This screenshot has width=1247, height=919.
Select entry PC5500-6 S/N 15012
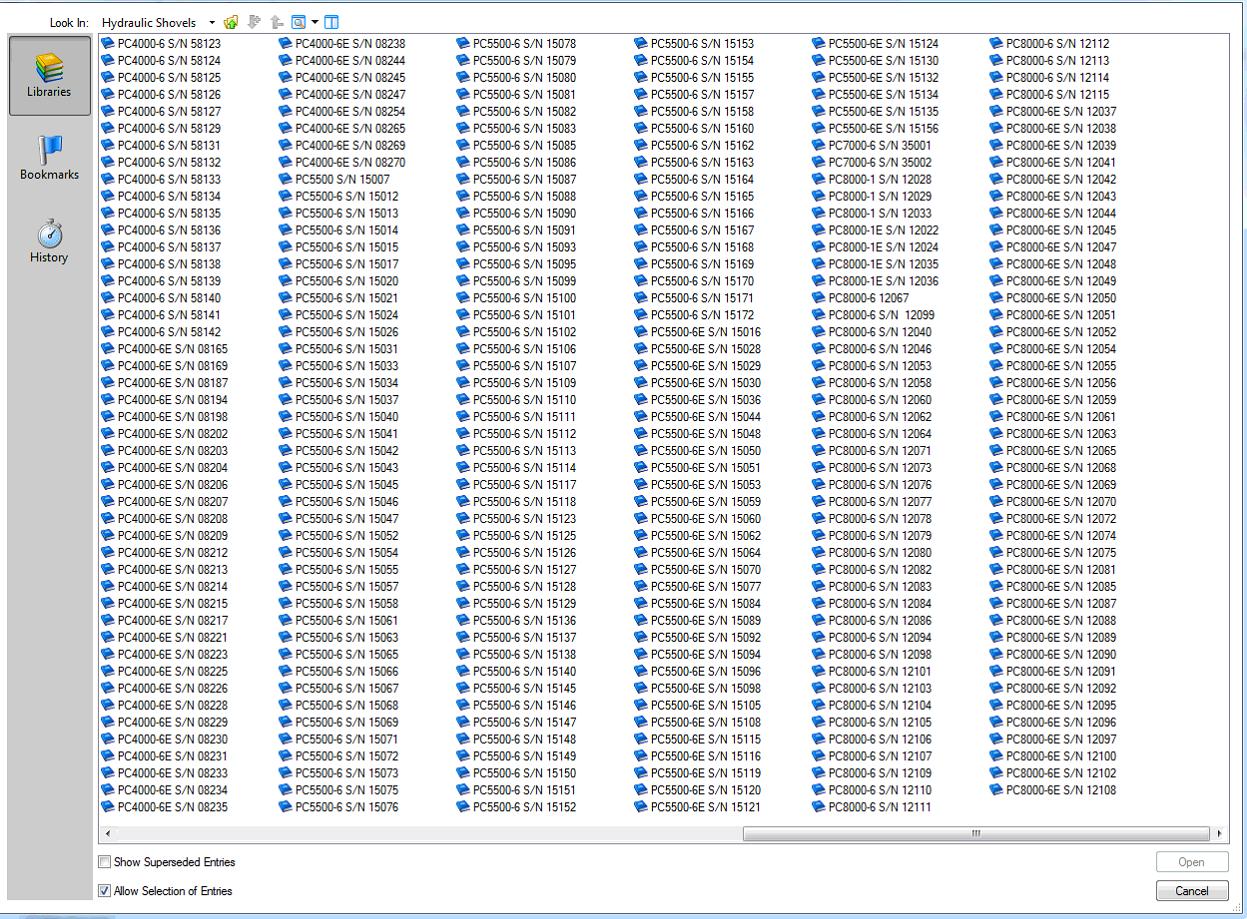(346, 197)
